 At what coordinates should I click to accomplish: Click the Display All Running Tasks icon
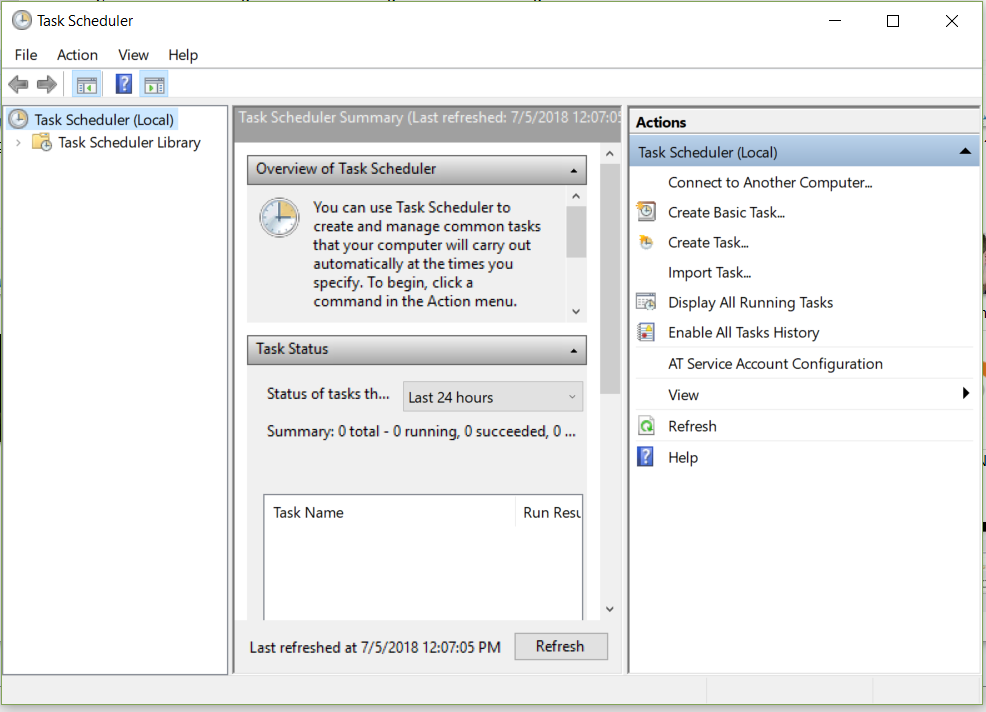point(646,302)
